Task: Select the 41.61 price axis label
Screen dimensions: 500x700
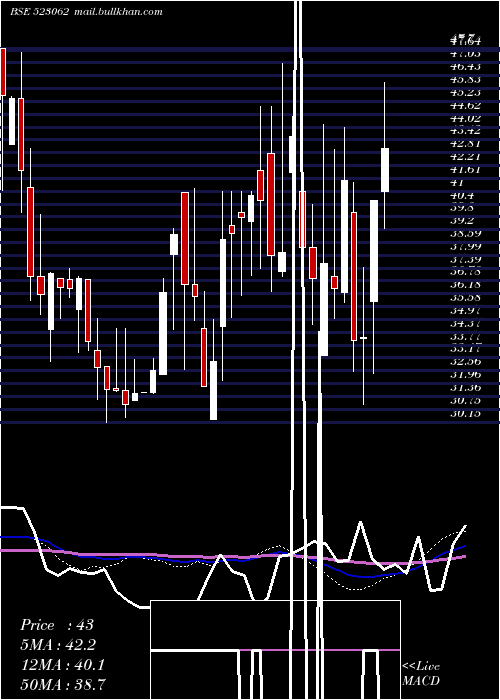Action: [465, 170]
